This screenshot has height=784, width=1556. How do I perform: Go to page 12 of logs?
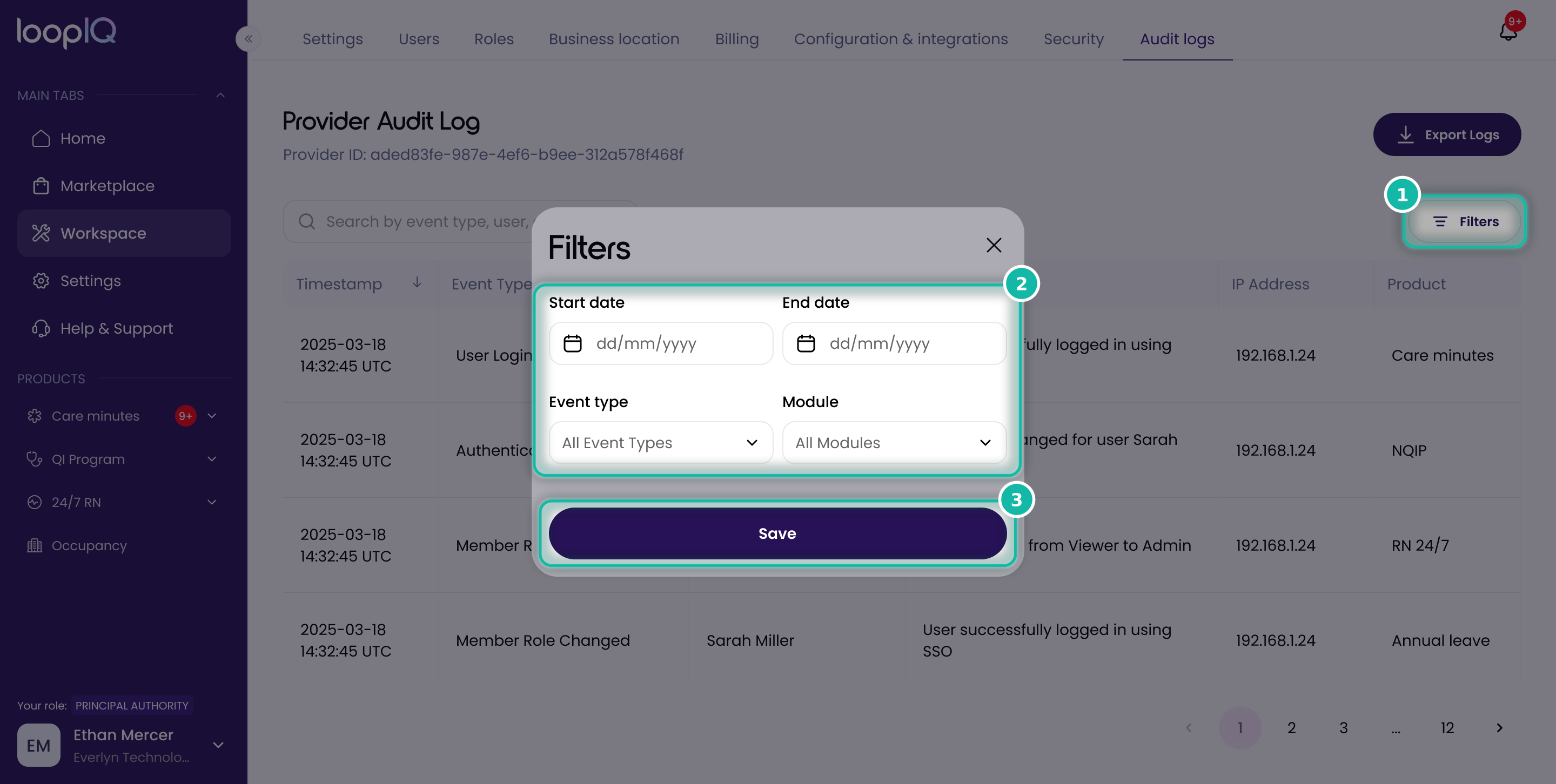[x=1447, y=728]
